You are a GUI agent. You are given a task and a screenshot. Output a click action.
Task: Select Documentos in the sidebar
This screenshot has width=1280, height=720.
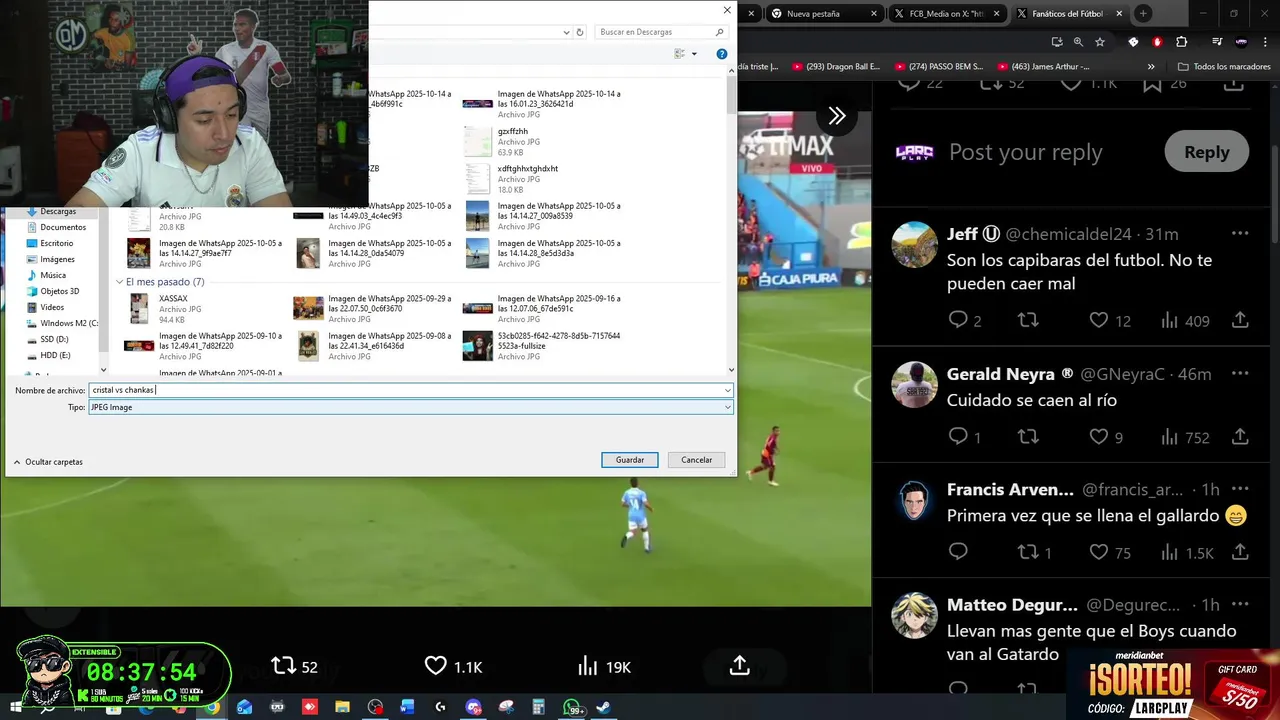62,227
